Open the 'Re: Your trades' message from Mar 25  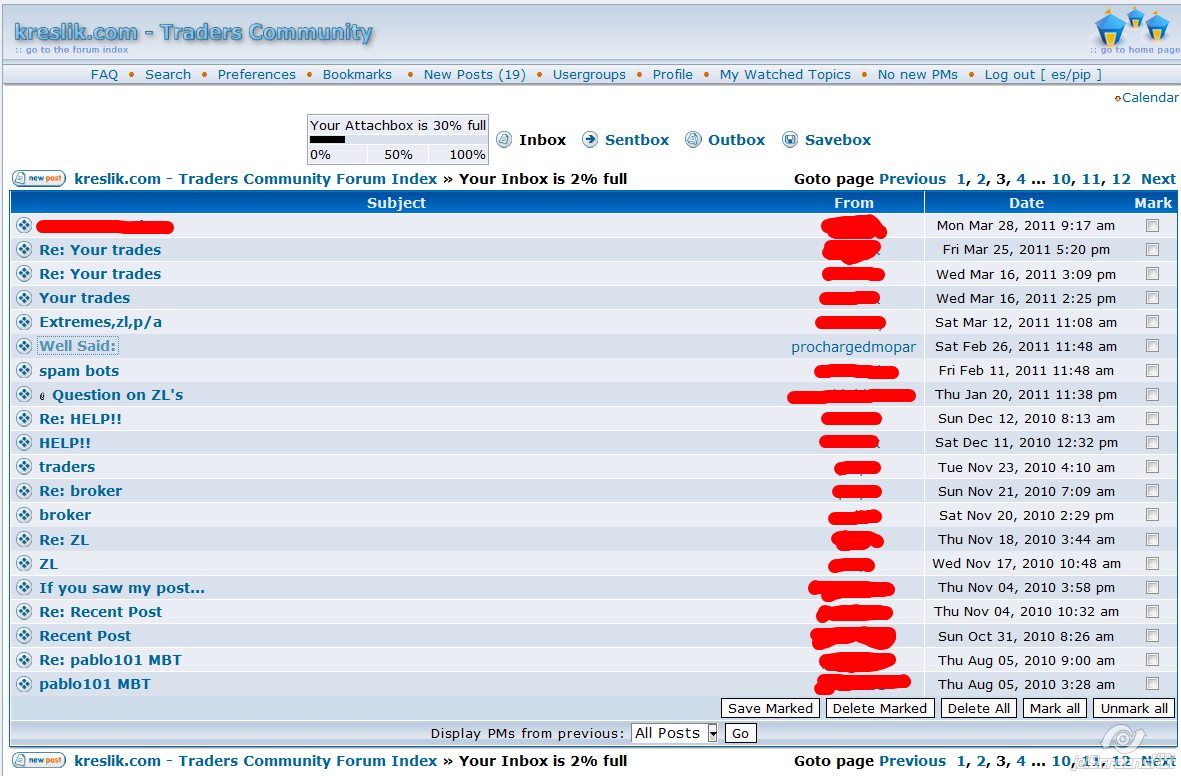100,249
